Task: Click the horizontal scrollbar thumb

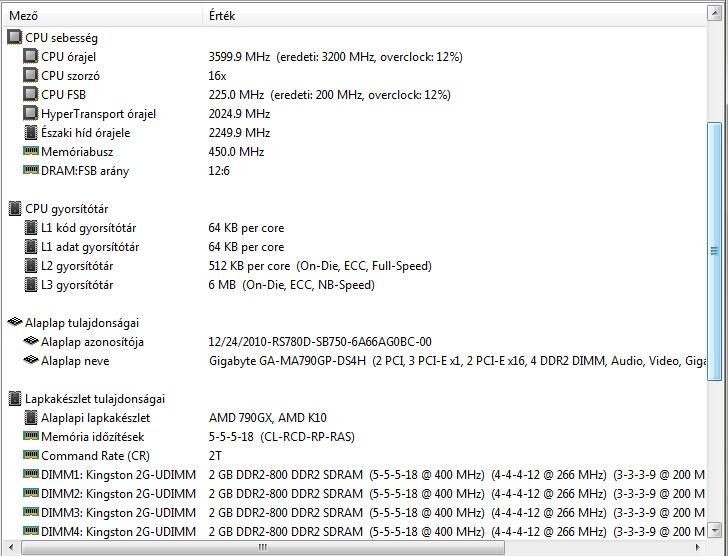Action: (263, 547)
